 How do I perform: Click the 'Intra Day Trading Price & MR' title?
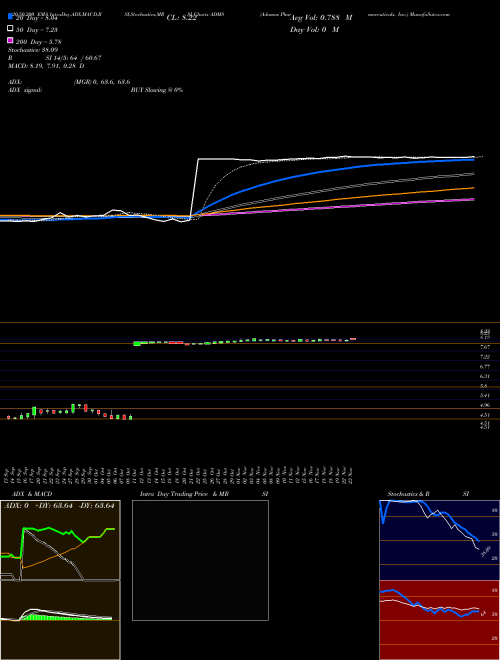(x=184, y=494)
